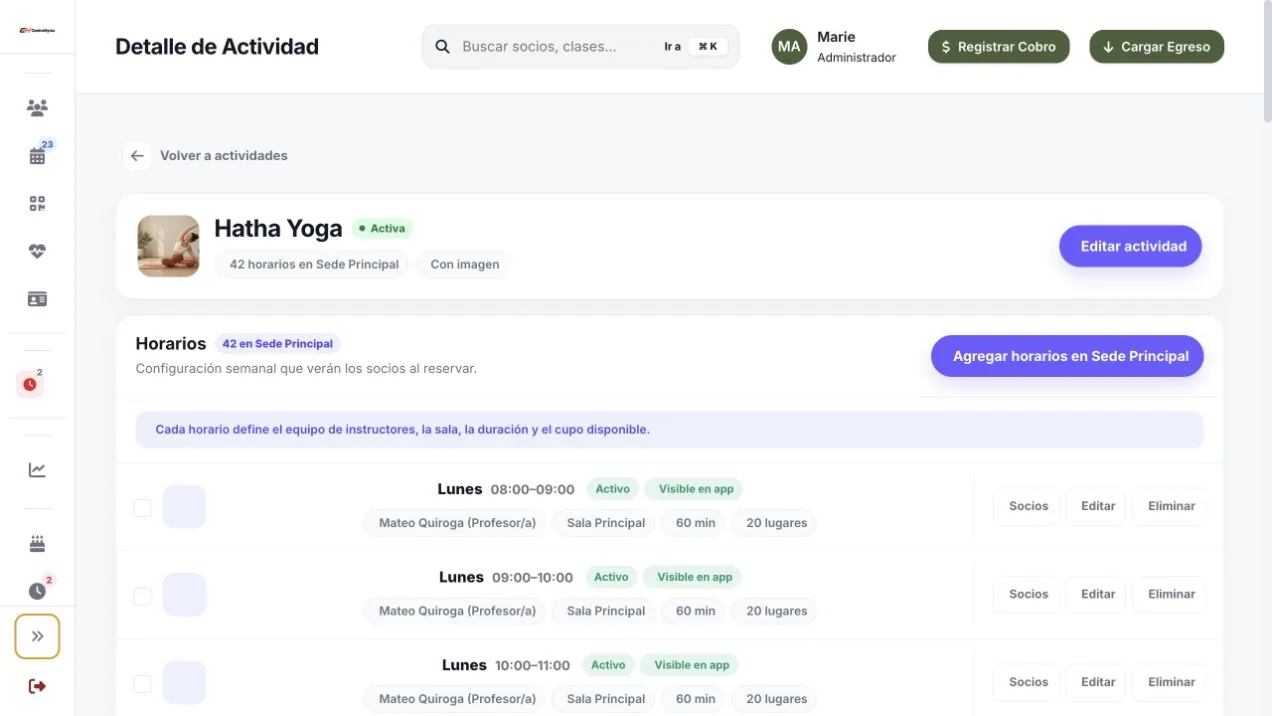The image size is (1272, 716).
Task: Open Socios for Lunes 10:00–11:00
Action: [1028, 682]
